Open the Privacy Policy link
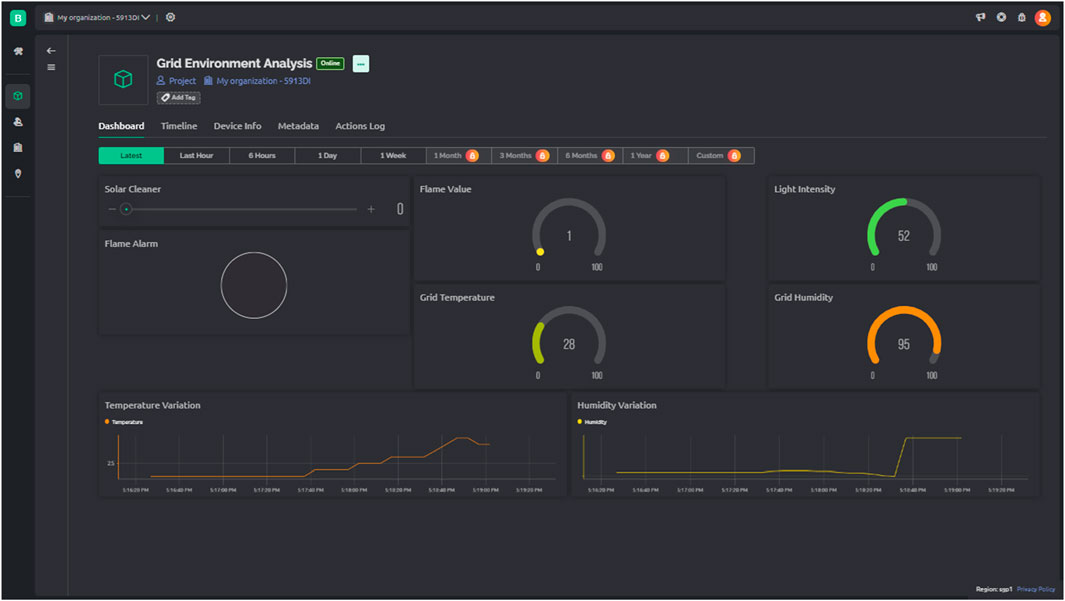1065x601 pixels. [x=1036, y=589]
